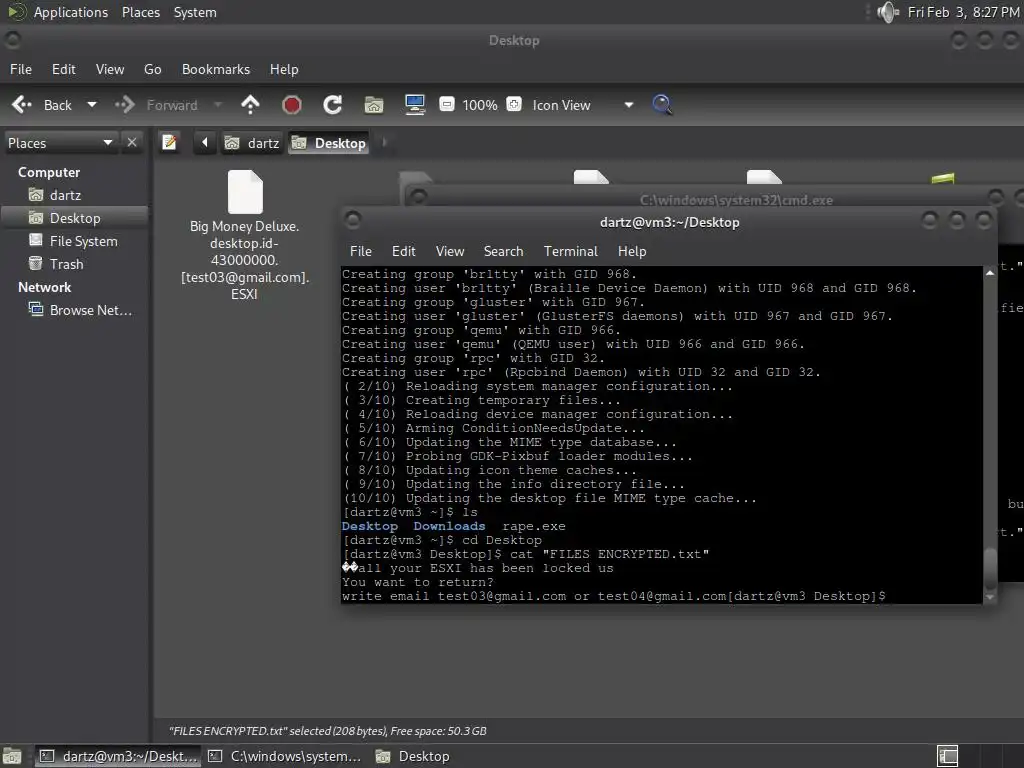The width and height of the screenshot is (1024, 768).
Task: Open the Bookmarks menu
Action: point(216,69)
